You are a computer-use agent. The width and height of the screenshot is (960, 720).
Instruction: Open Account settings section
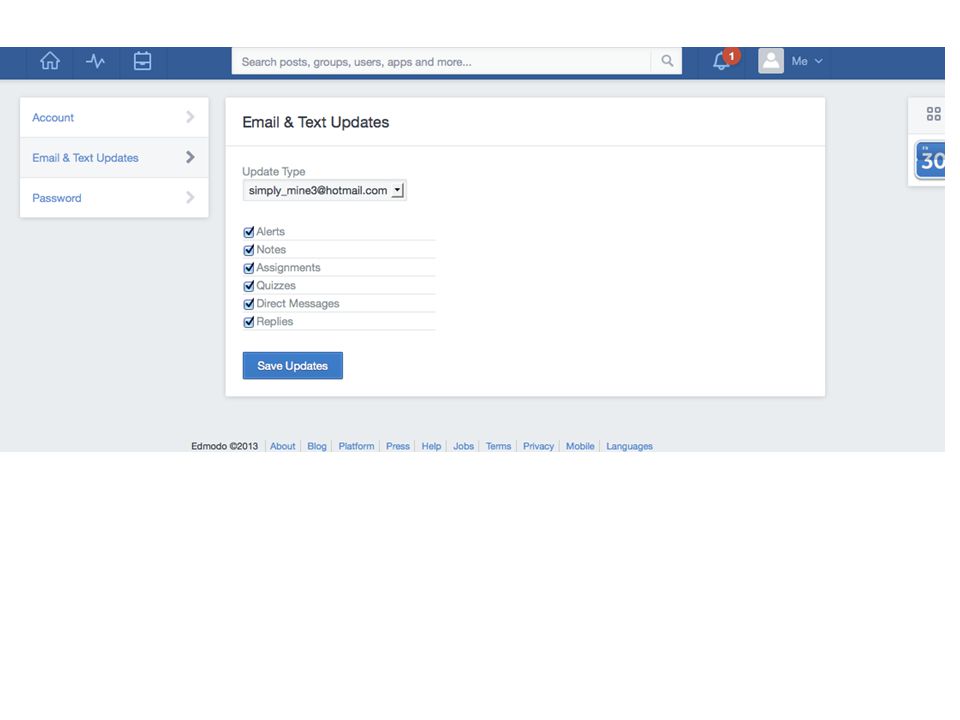click(x=114, y=117)
